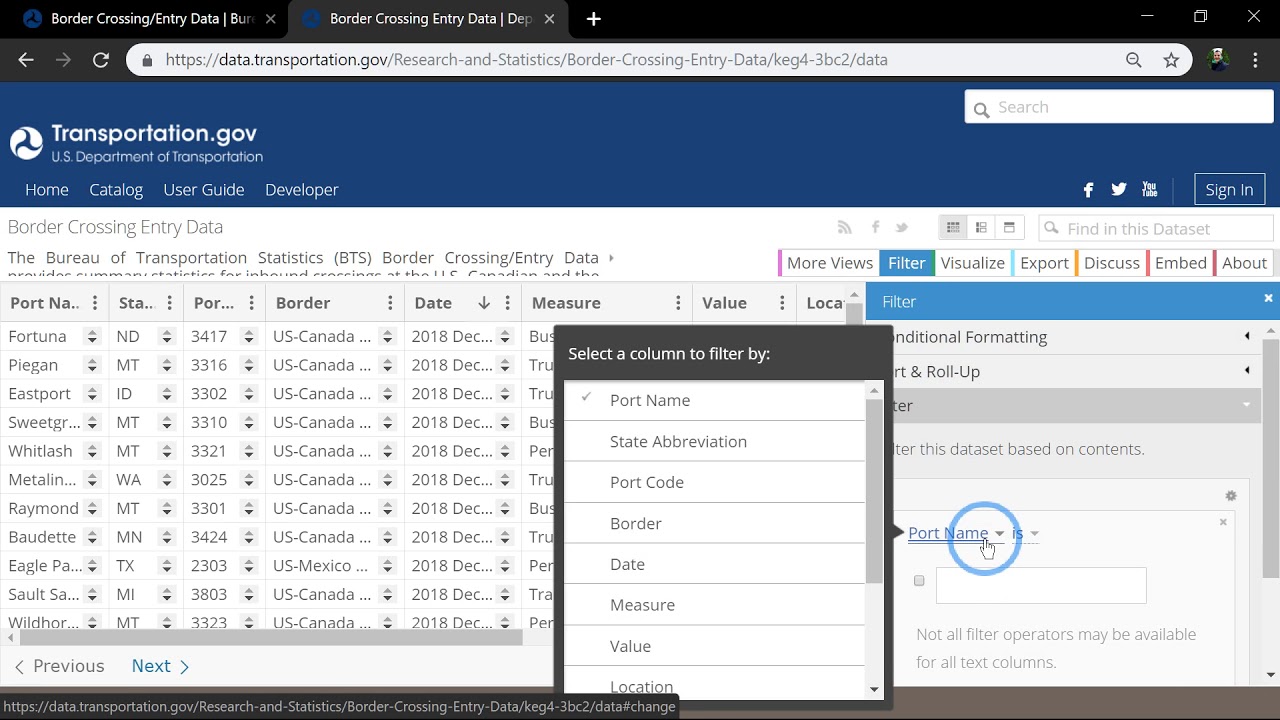Go to Previous page of rows
Screen dimensions: 1280x720
pyautogui.click(x=59, y=666)
